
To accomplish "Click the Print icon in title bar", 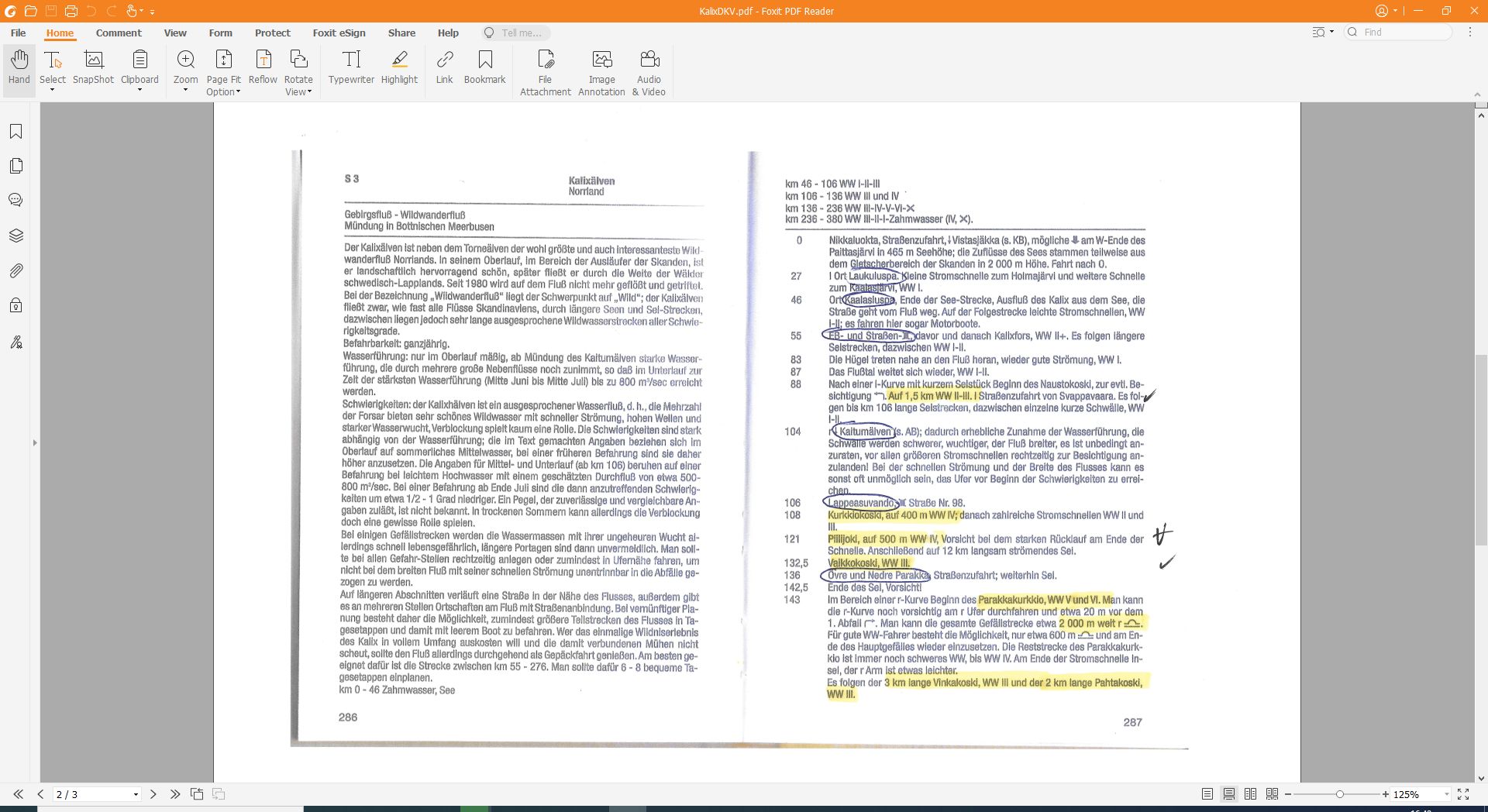I will (x=71, y=11).
